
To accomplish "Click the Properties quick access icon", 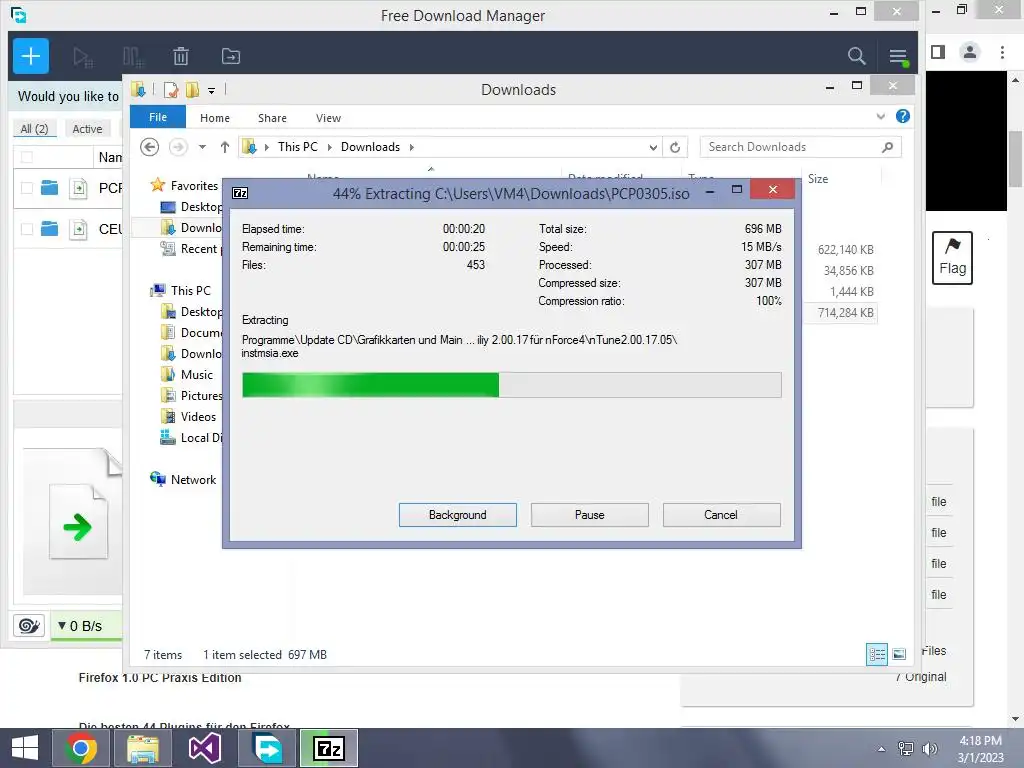I will tap(171, 90).
